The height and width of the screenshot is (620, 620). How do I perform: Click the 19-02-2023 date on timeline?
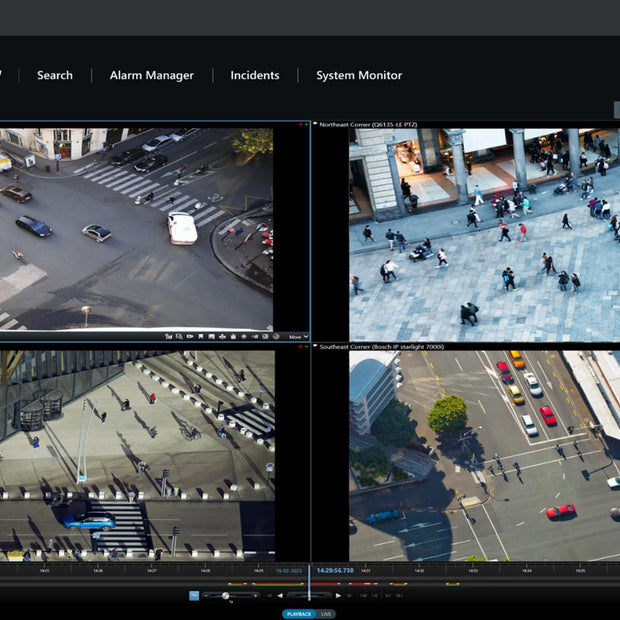coord(289,571)
